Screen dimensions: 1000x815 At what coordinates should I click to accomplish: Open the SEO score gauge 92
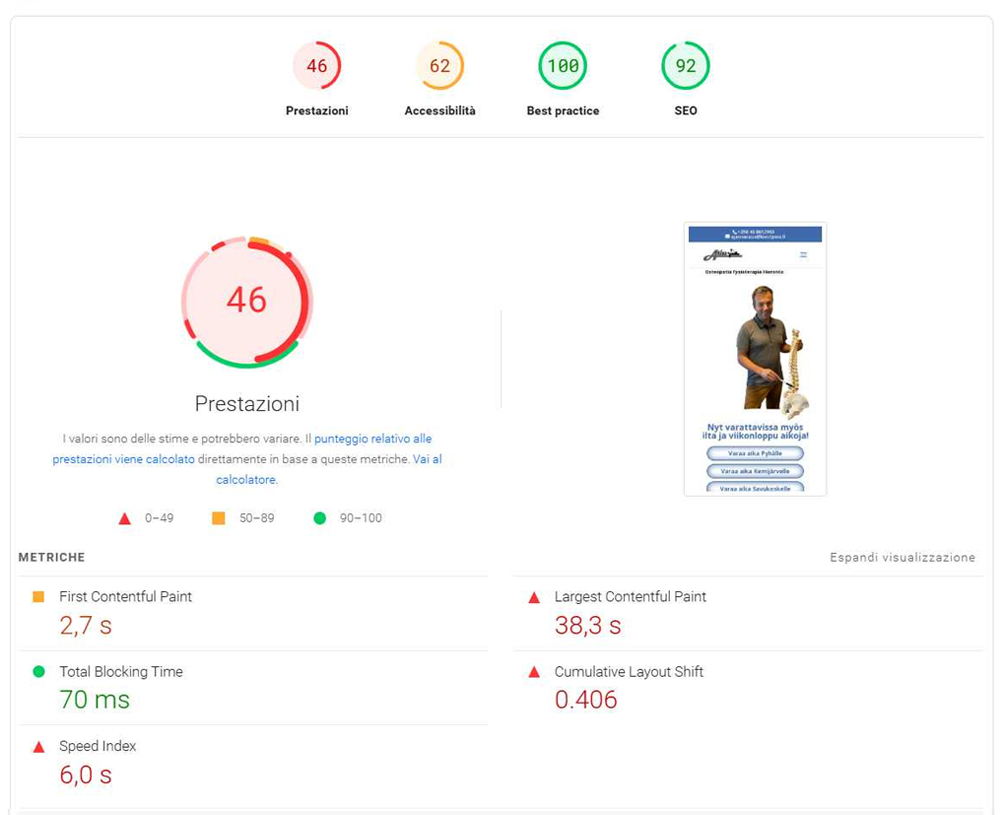(686, 66)
